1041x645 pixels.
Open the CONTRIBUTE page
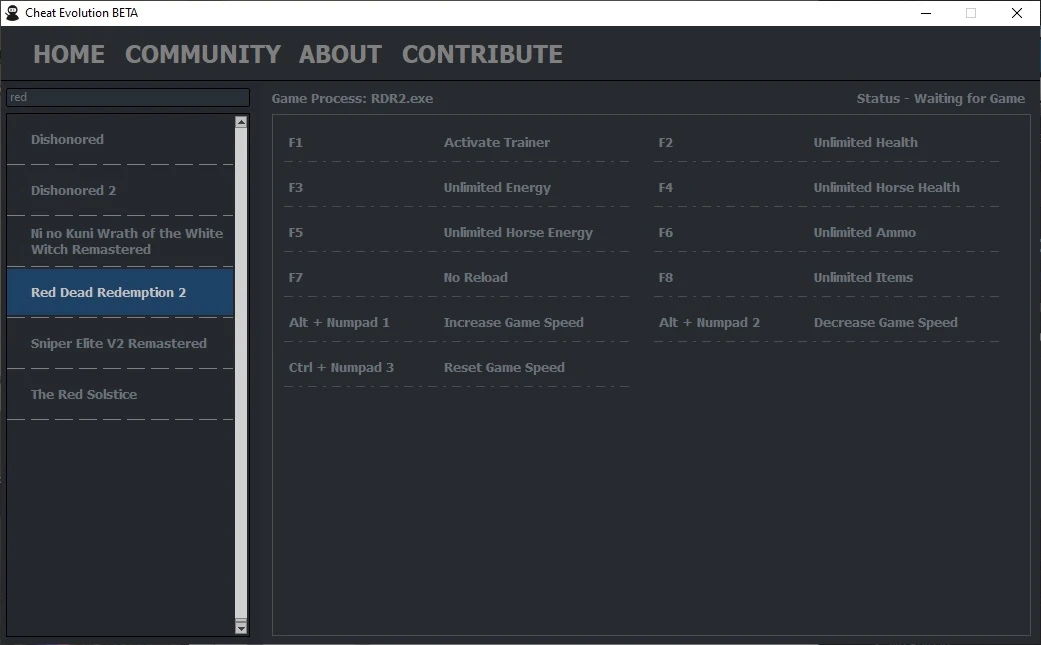click(x=483, y=54)
